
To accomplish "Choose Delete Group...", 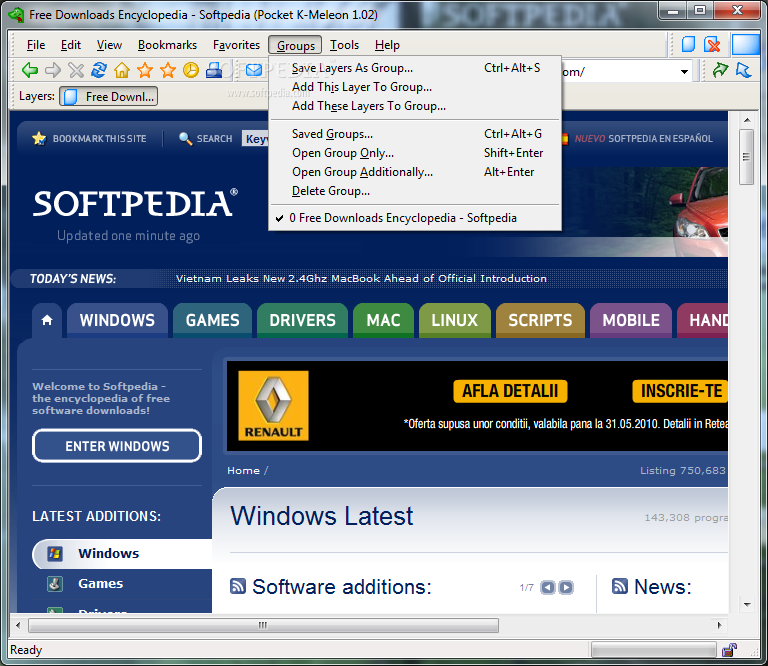I will (x=415, y=191).
